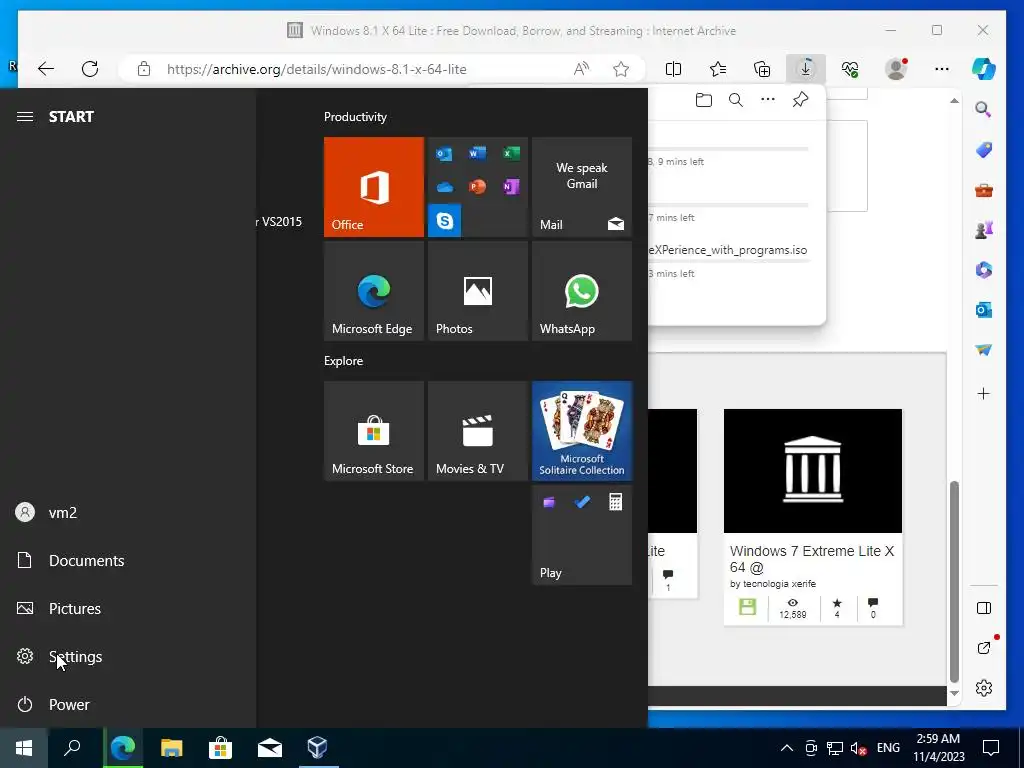Viewport: 1024px width, 768px height.
Task: Open Edge sidebar Search
Action: click(x=984, y=110)
